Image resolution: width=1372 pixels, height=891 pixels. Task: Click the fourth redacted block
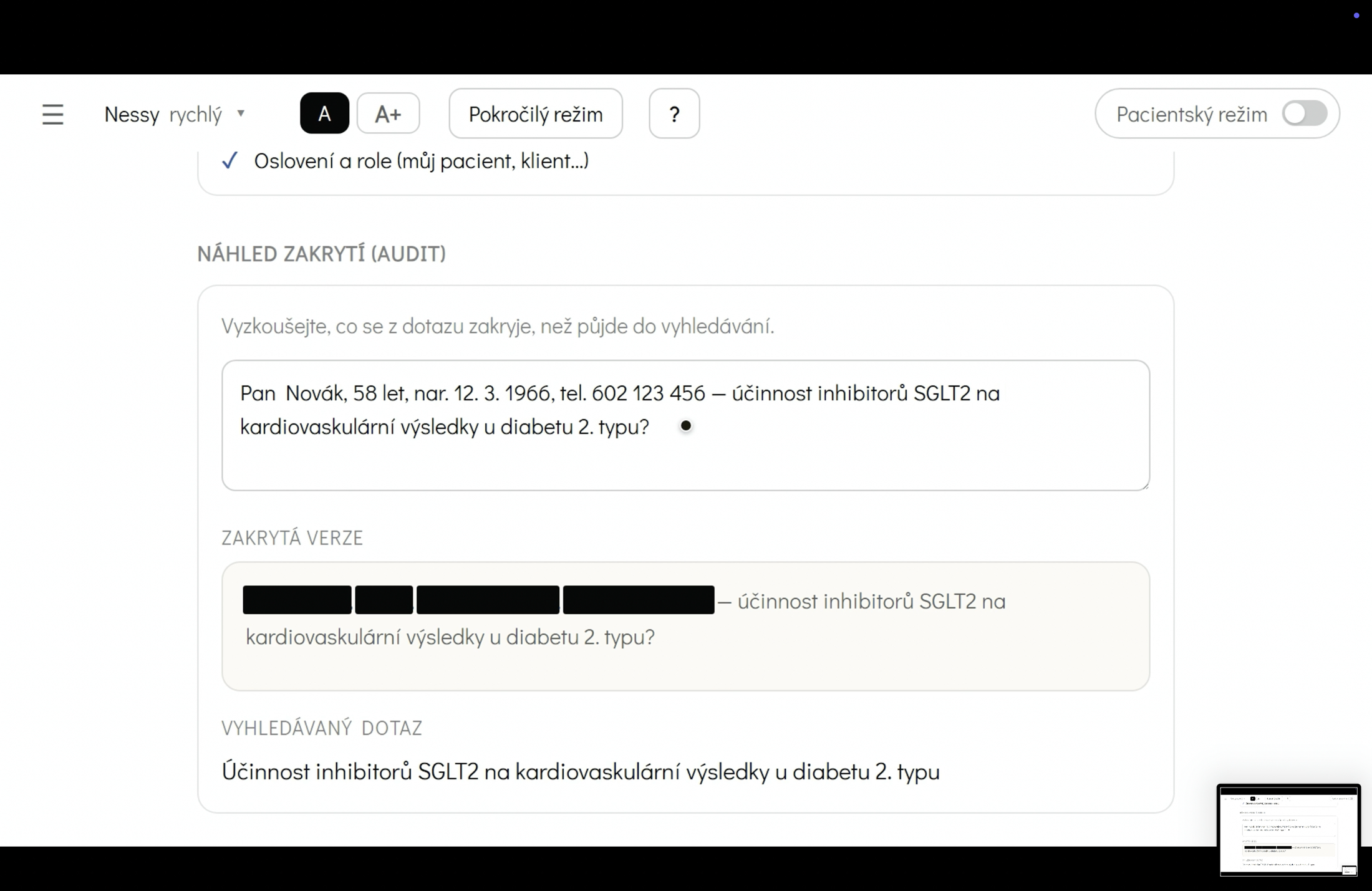639,600
